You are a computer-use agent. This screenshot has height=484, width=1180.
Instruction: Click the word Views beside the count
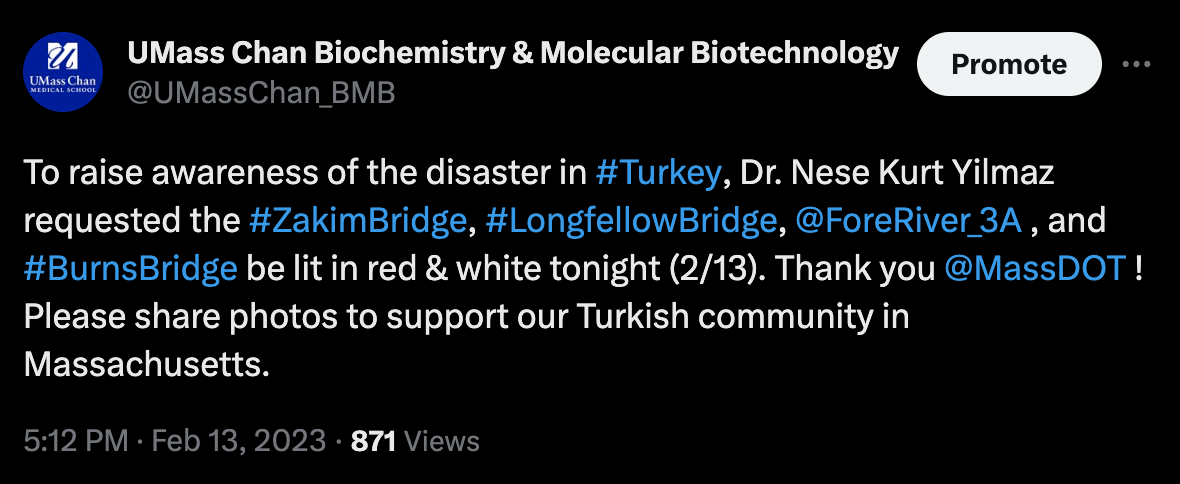(442, 440)
